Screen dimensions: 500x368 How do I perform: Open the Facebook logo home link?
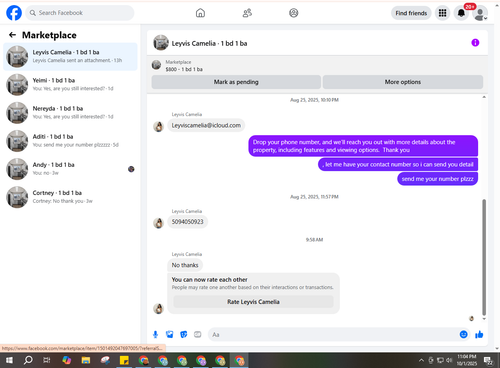tap(14, 13)
